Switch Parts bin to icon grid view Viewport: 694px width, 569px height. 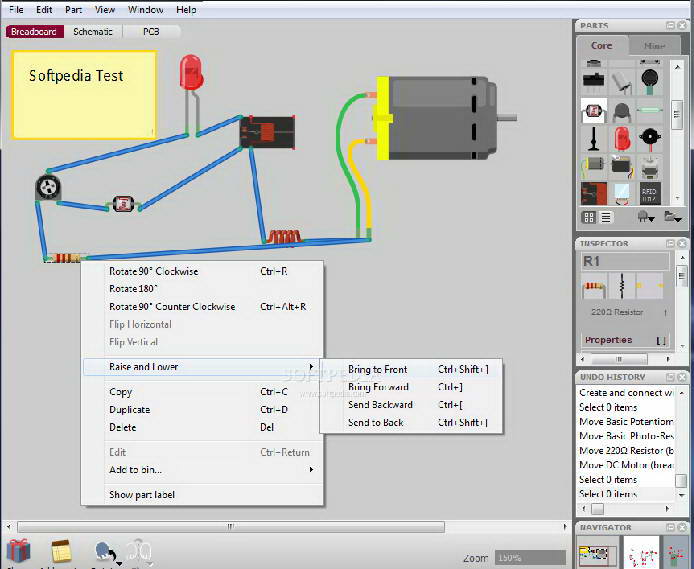[589, 217]
